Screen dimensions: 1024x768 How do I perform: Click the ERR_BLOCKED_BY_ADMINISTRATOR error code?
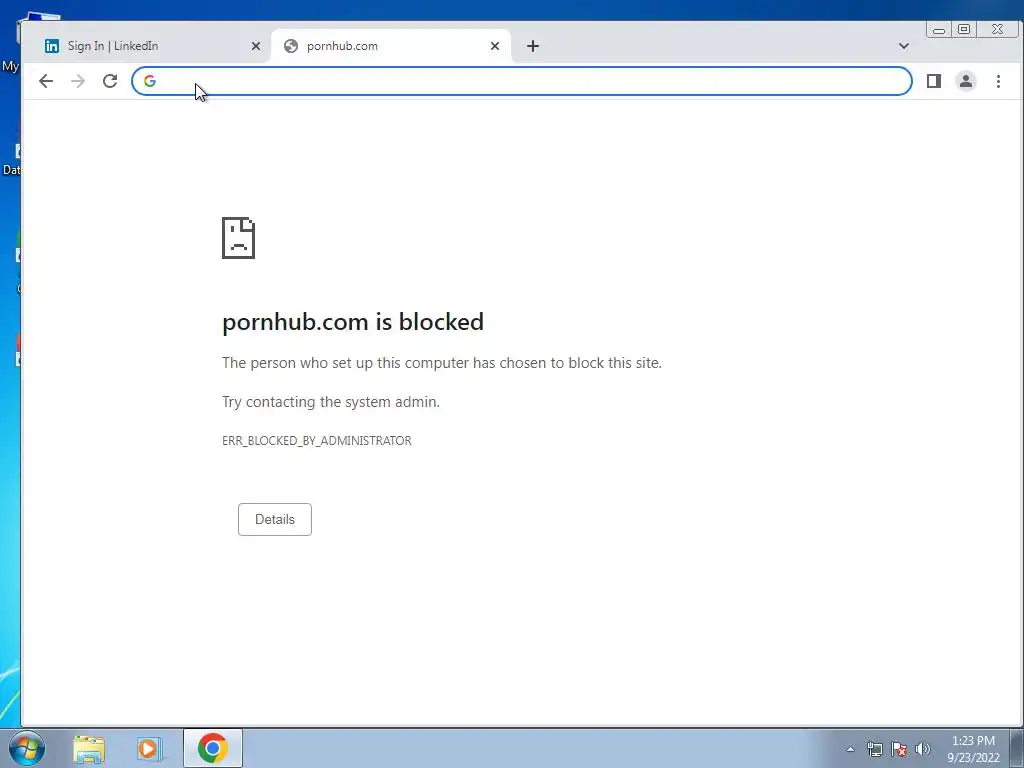[x=317, y=441]
